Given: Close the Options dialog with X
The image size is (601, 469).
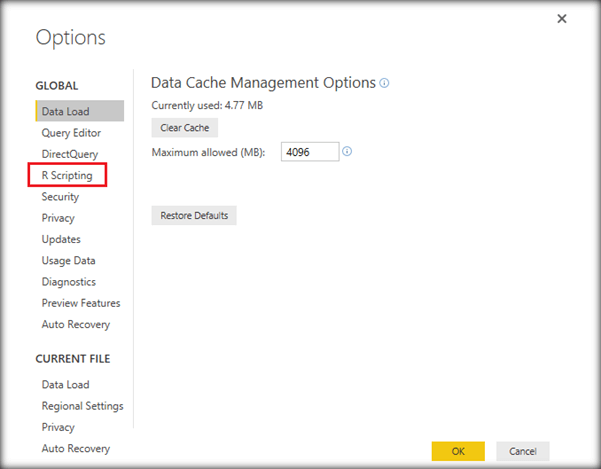Looking at the screenshot, I should 561,19.
